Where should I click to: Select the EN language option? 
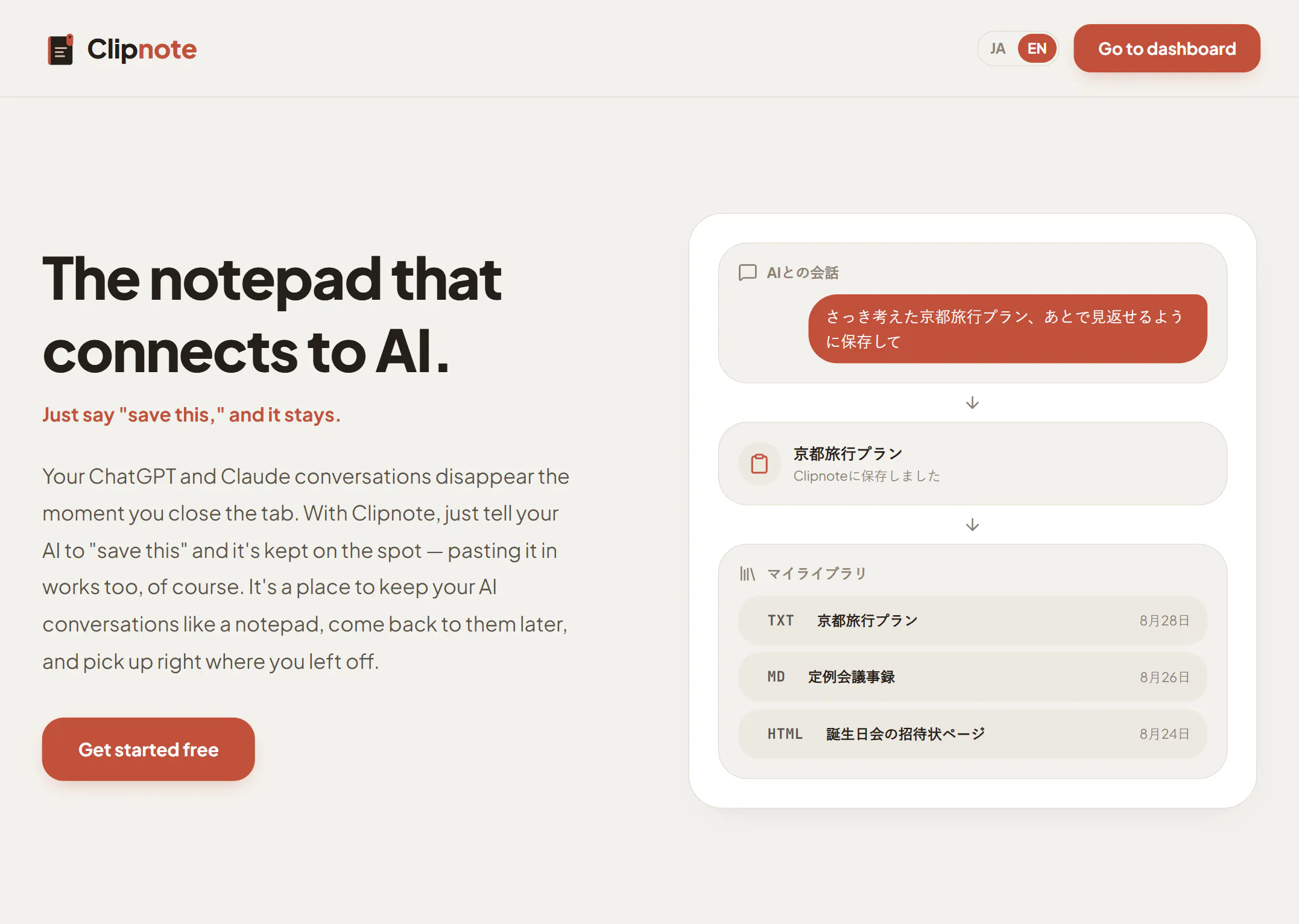click(1037, 49)
